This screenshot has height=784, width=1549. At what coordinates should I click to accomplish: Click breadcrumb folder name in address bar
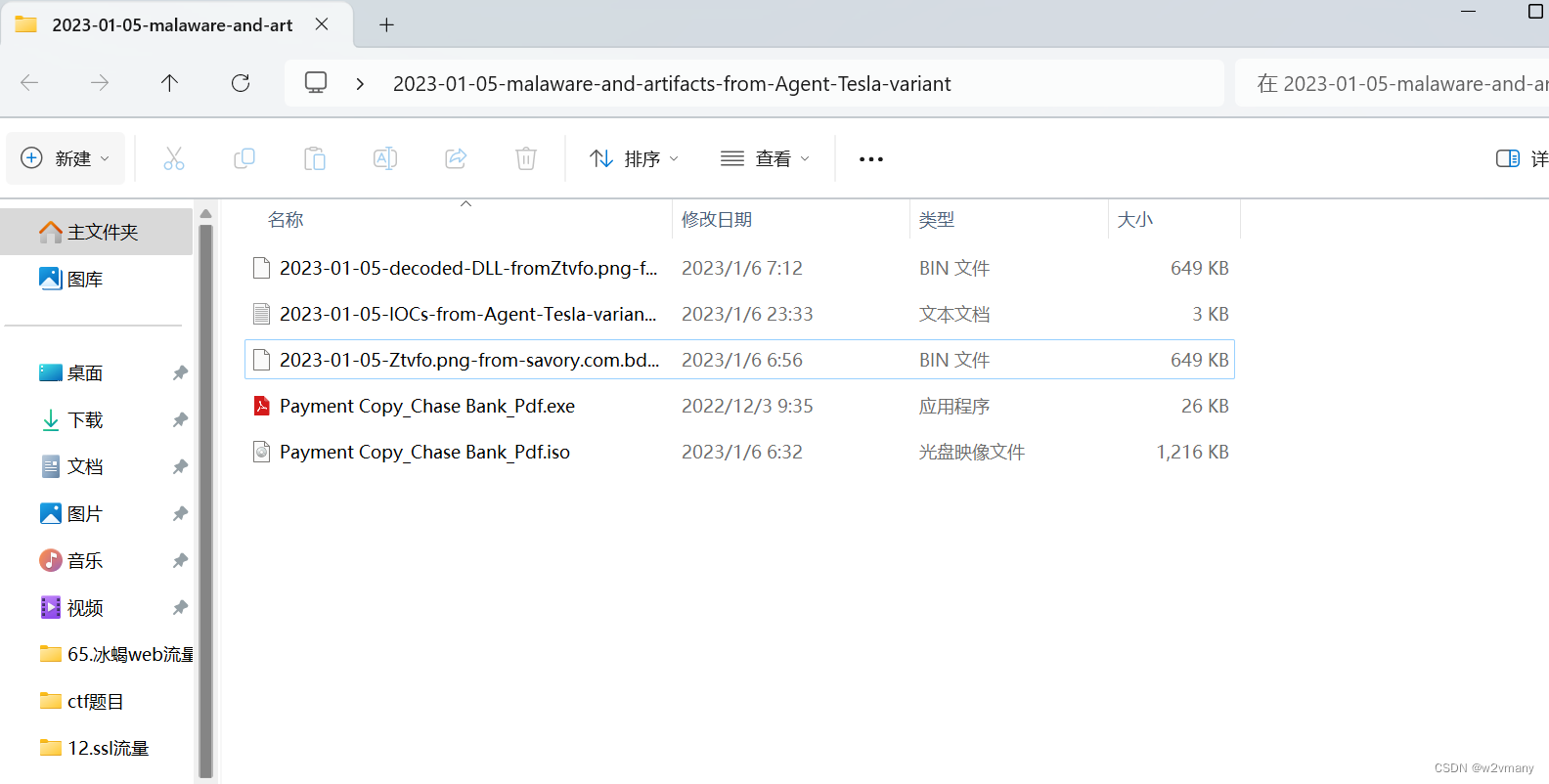coord(672,84)
